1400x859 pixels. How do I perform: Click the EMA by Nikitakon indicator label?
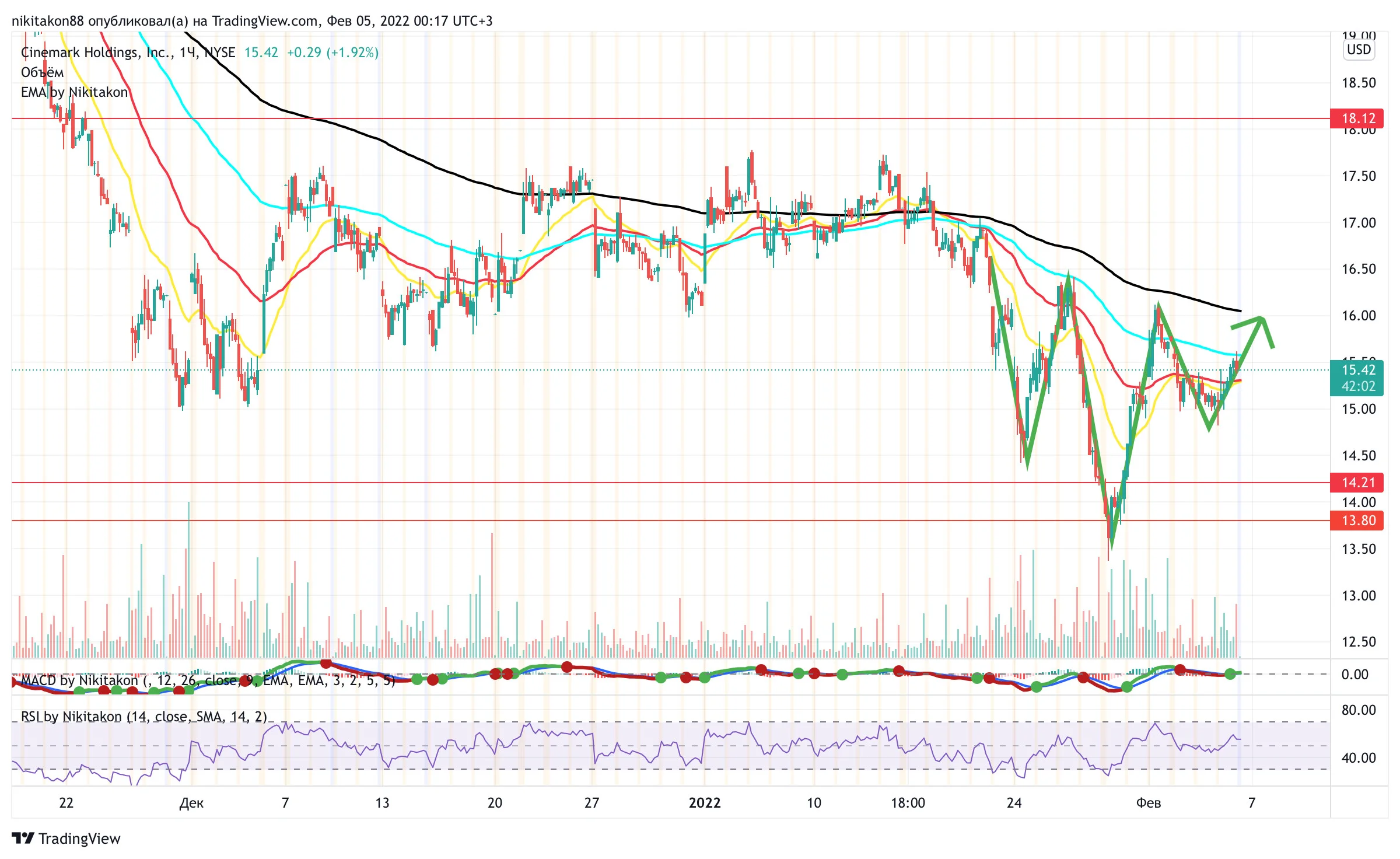74,92
